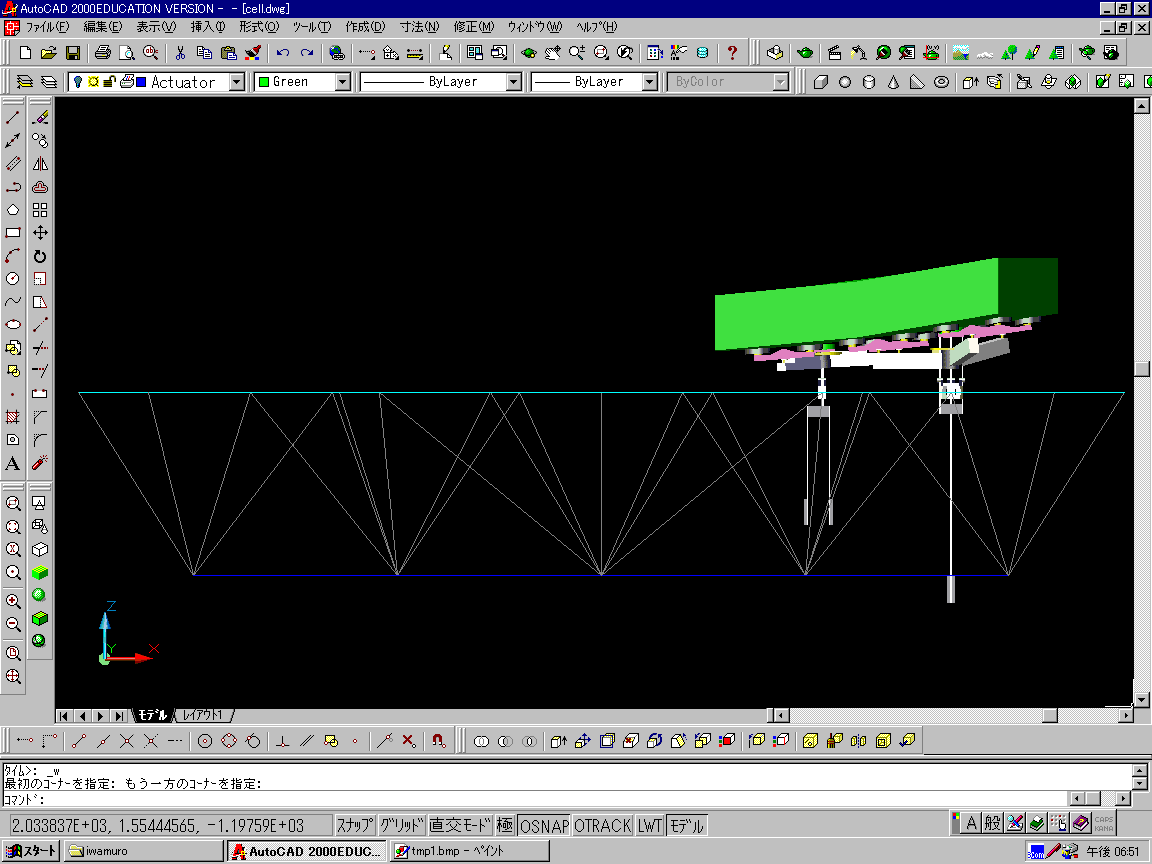
Task: Toggle the Actuator layer lock icon
Action: pyautogui.click(x=109, y=82)
